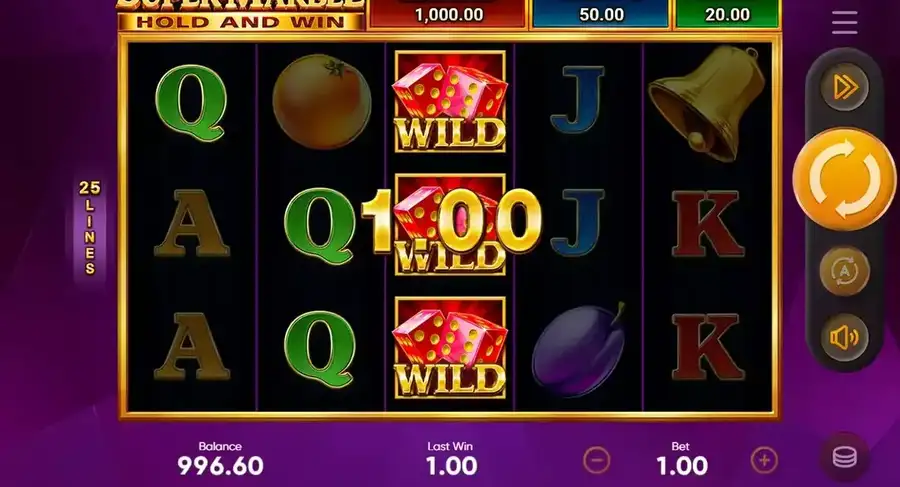The width and height of the screenshot is (900, 487).
Task: Click the Last Win amount display
Action: tap(451, 466)
